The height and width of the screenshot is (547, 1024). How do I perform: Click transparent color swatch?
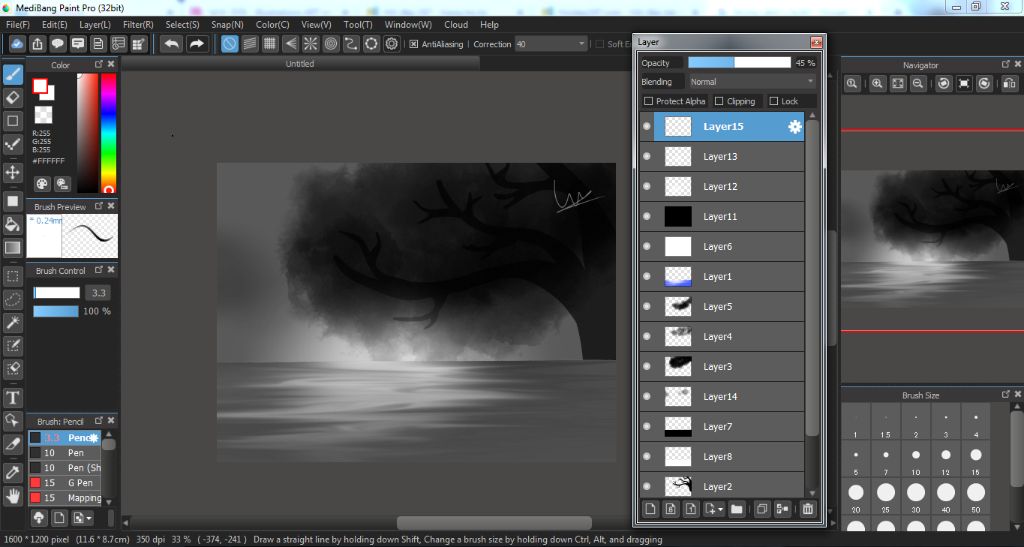(x=43, y=115)
